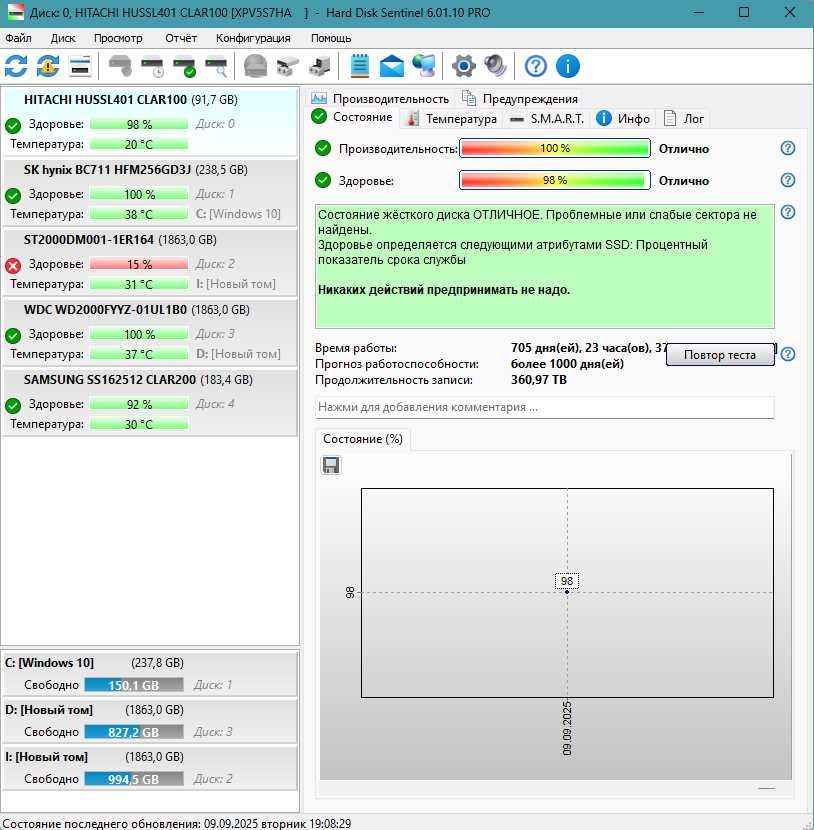Open the Отчёт menu

180,38
